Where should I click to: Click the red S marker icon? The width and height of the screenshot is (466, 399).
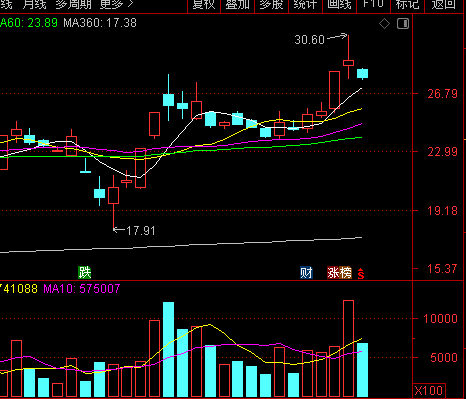361,274
